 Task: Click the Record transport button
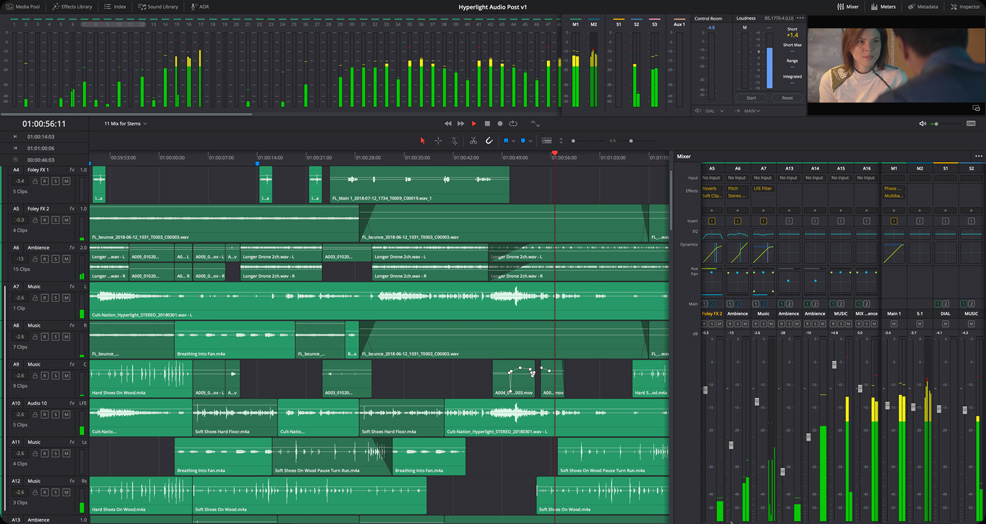[x=500, y=124]
